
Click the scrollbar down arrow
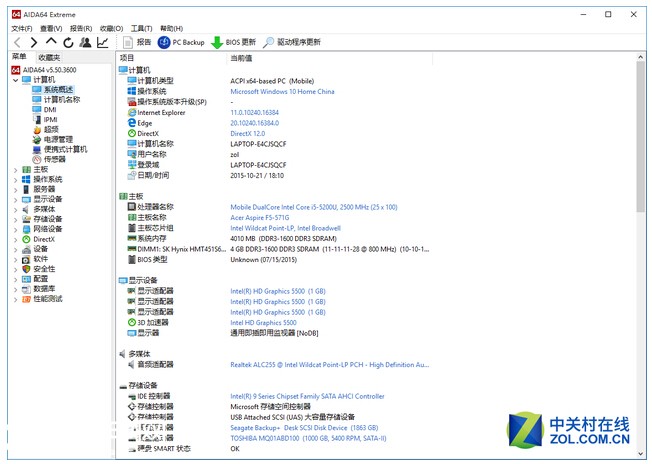point(640,454)
